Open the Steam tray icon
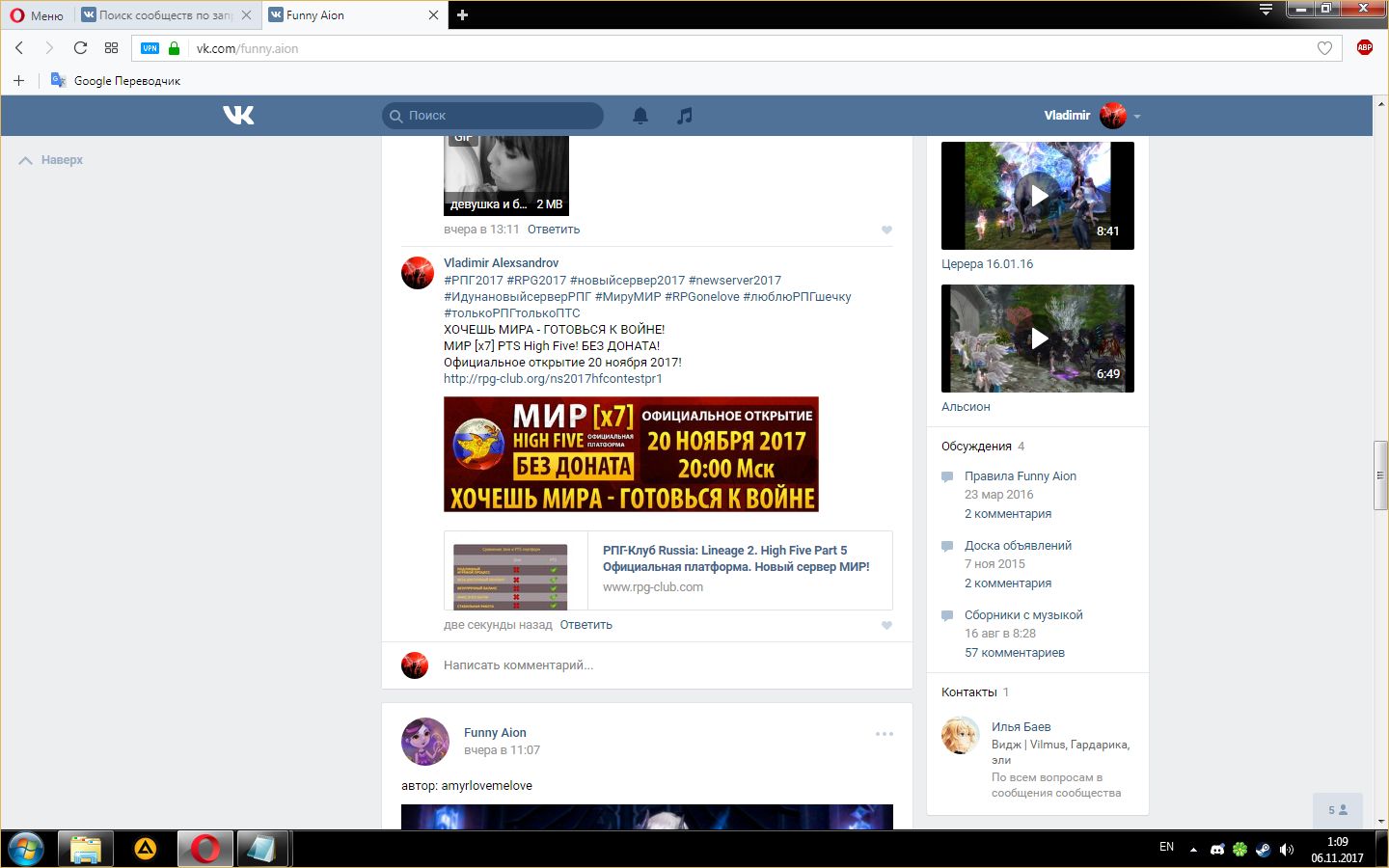 [1263, 850]
